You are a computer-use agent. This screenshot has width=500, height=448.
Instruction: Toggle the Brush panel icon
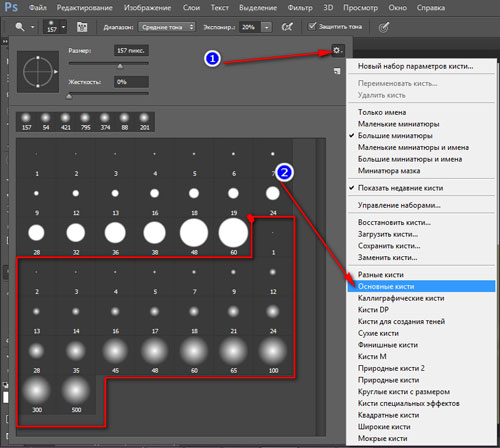pyautogui.click(x=82, y=27)
